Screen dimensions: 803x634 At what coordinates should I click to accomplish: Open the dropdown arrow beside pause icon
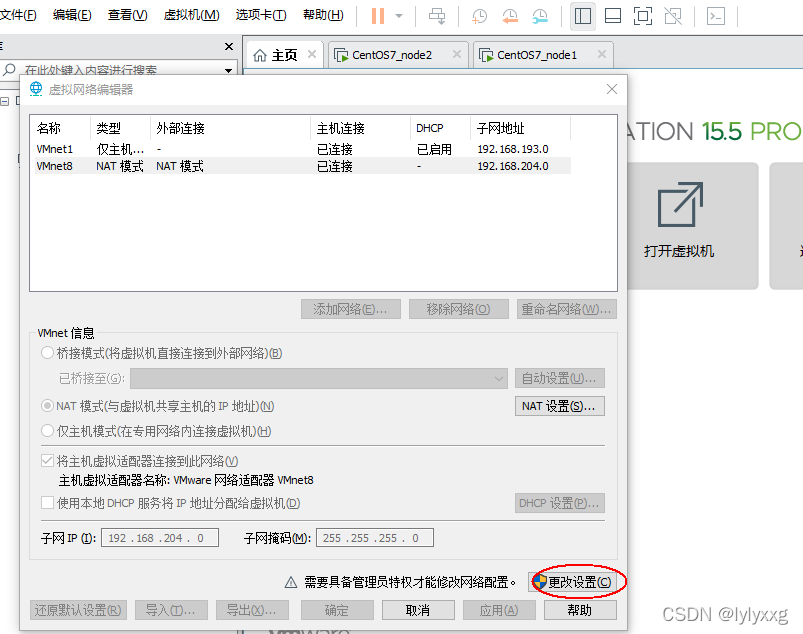399,16
